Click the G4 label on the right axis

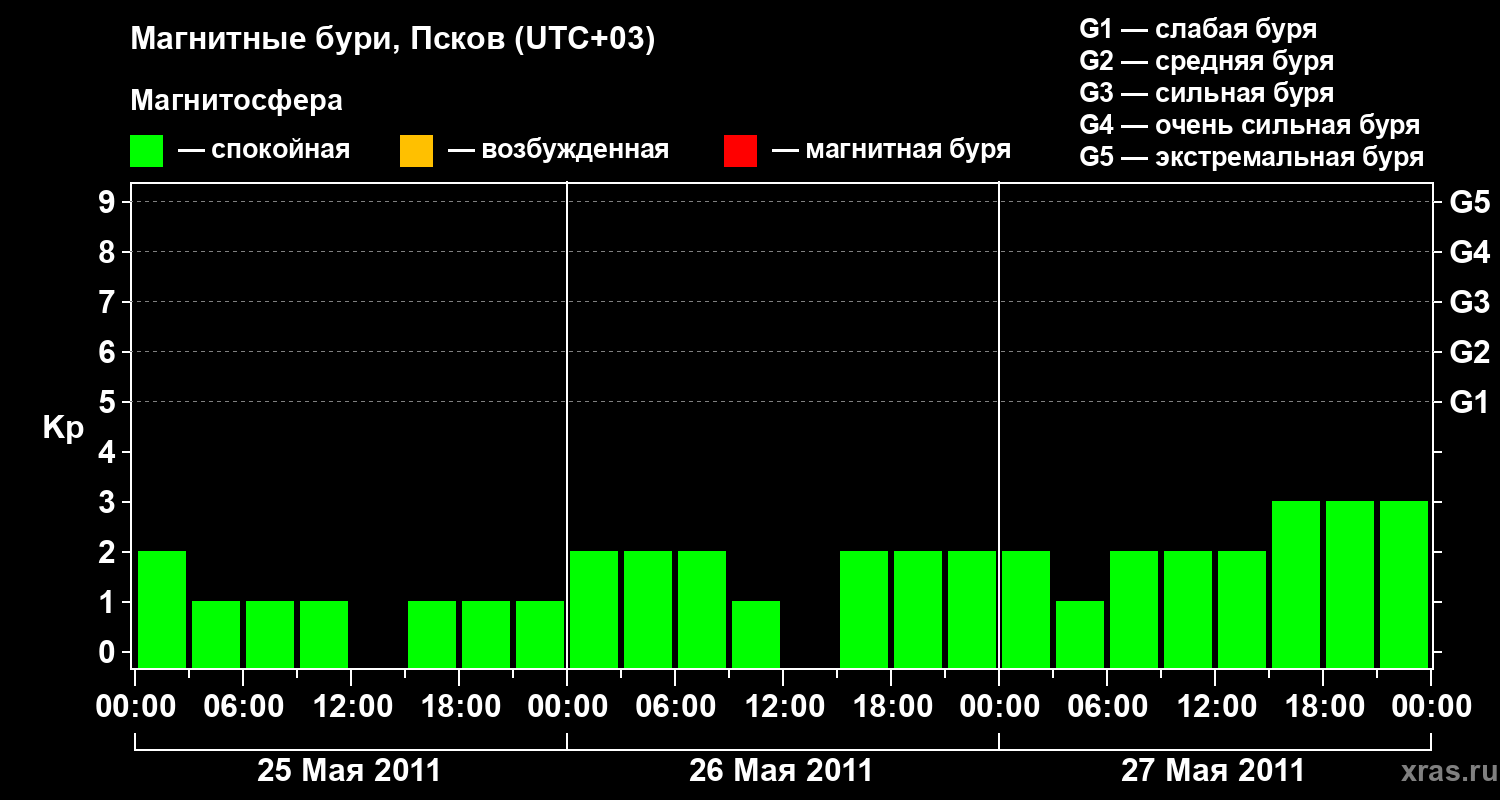(x=1470, y=252)
